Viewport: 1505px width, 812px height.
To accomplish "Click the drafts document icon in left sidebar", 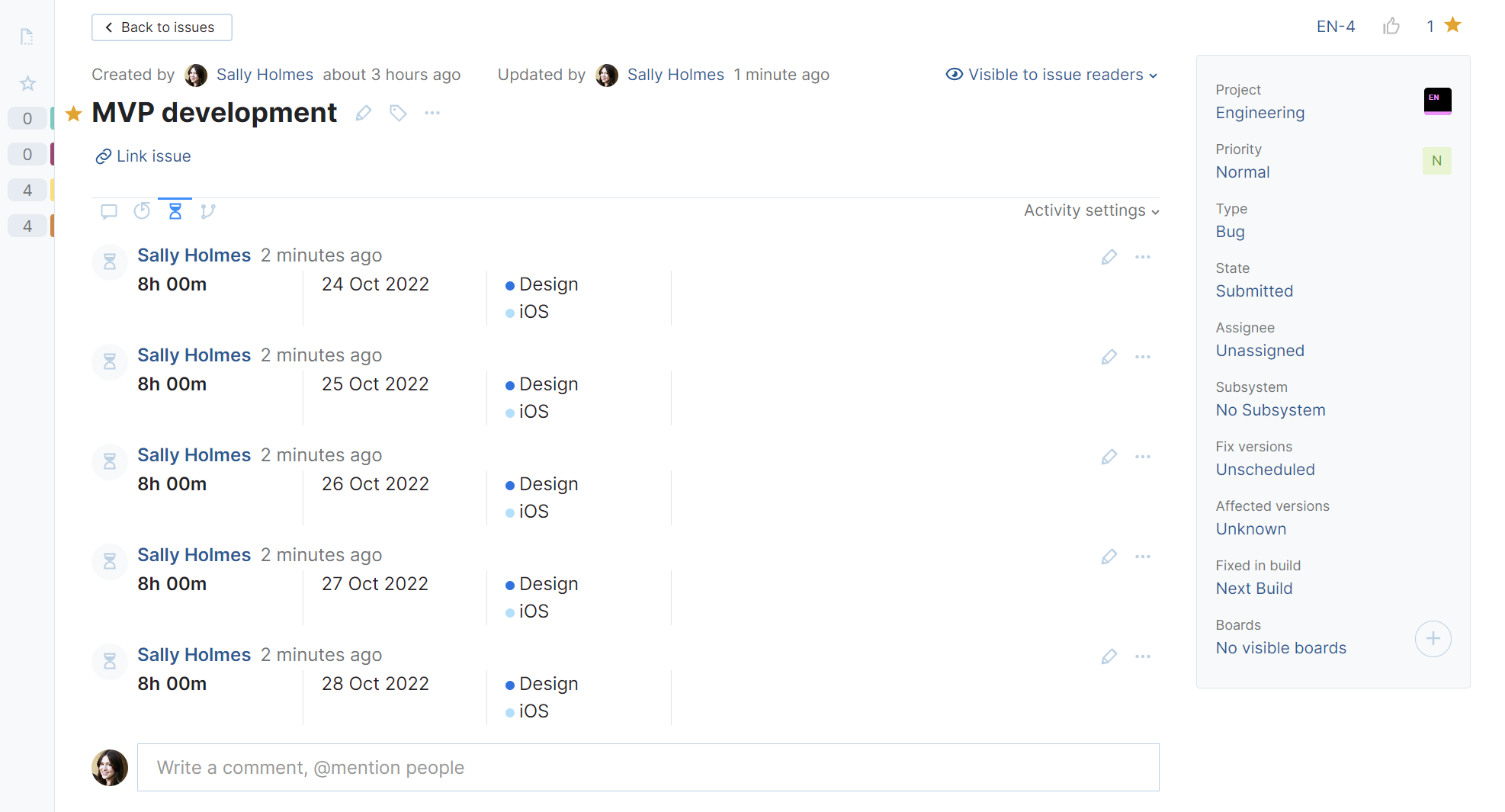I will pos(27,37).
